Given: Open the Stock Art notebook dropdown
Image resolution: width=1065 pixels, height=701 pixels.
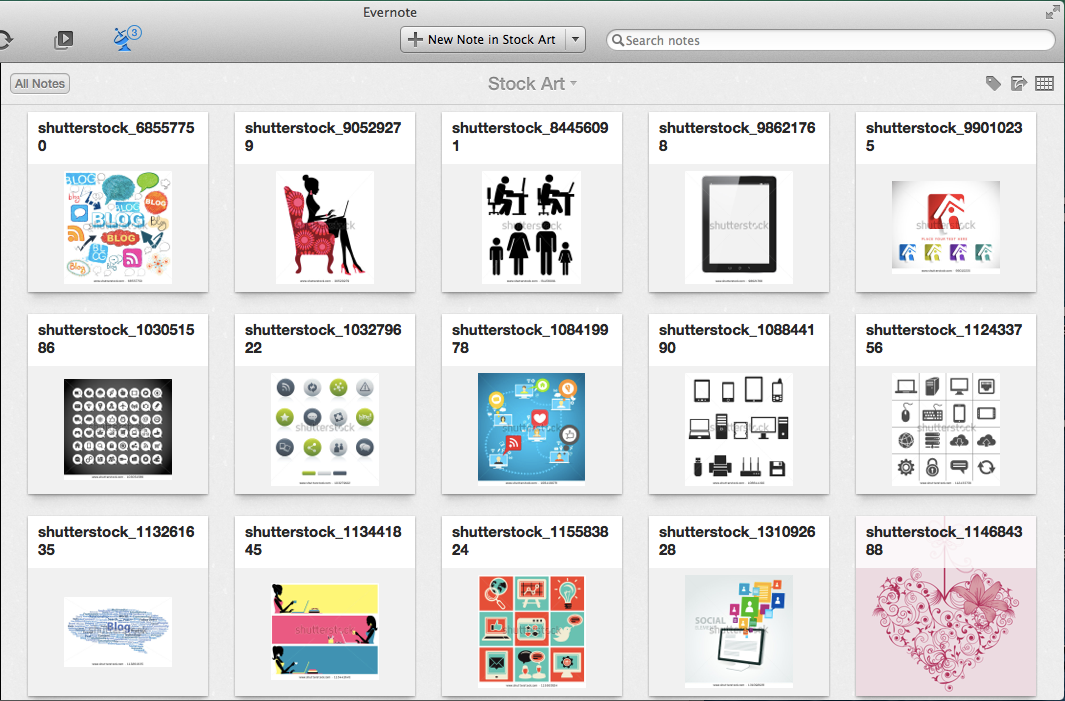Looking at the screenshot, I should (x=532, y=84).
